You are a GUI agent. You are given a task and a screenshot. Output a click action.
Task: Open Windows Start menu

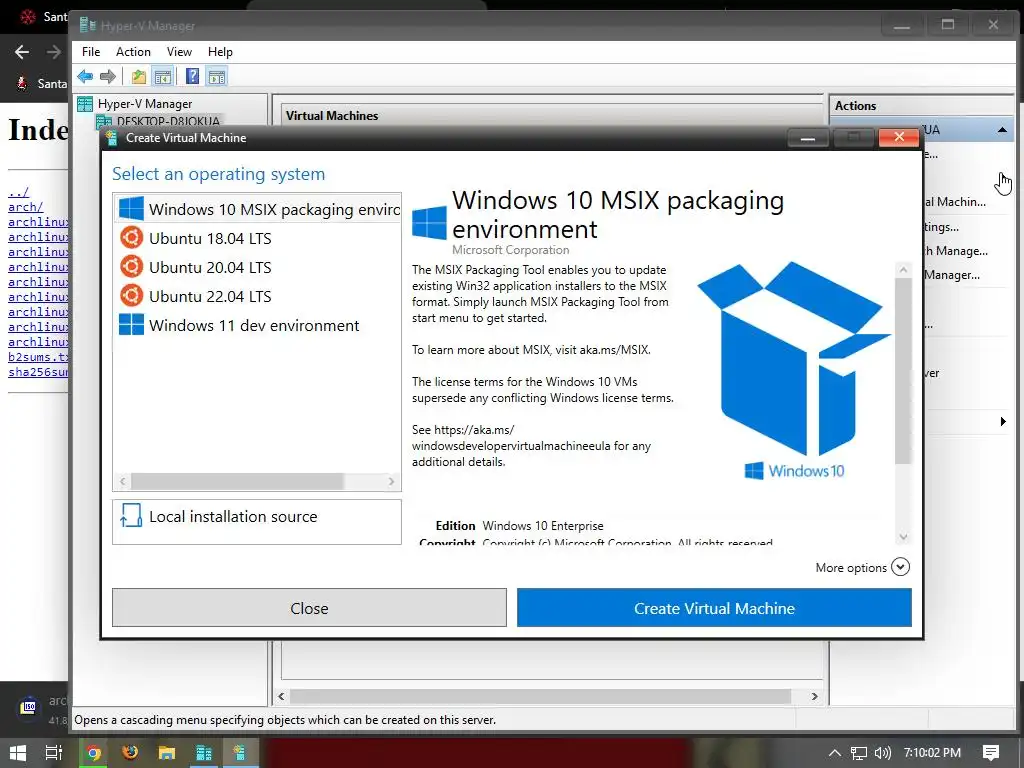pos(18,753)
